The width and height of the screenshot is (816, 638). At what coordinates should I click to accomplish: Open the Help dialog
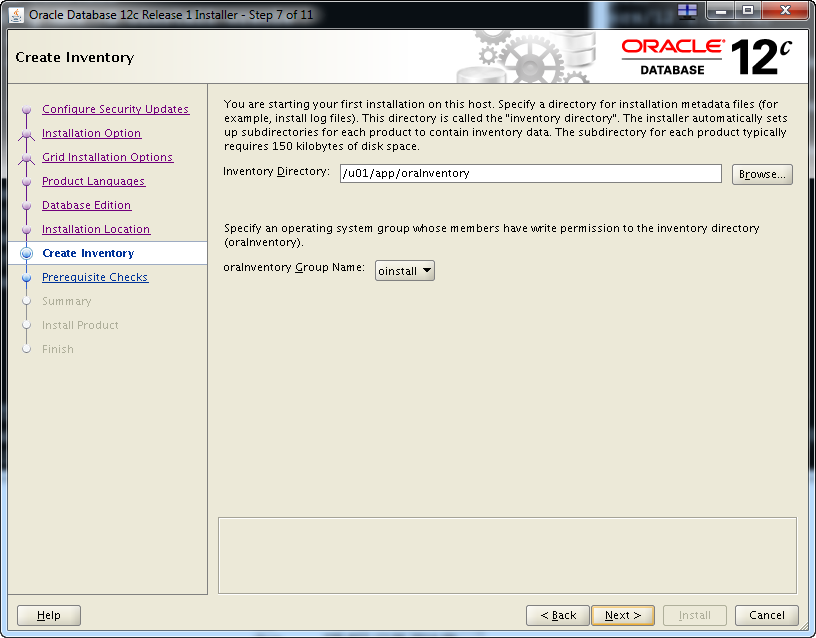pos(49,615)
